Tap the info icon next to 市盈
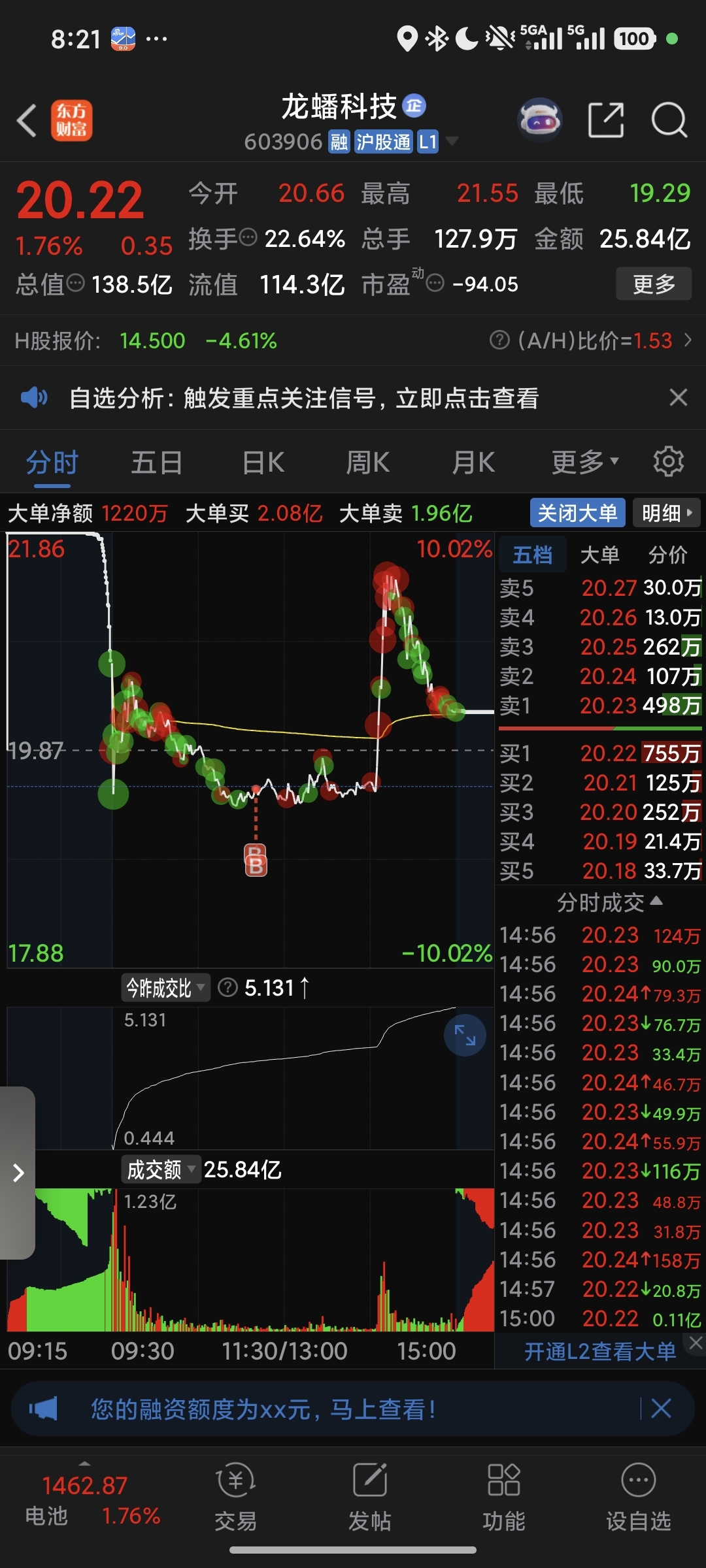The image size is (706, 1568). tap(435, 284)
